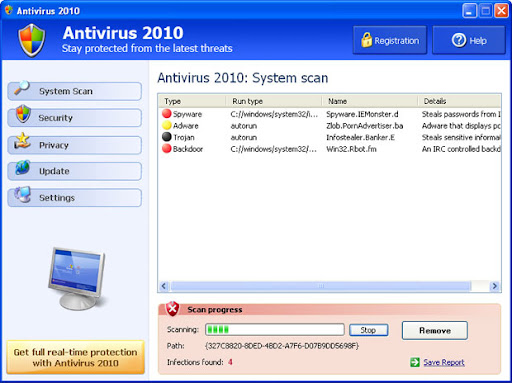Click the green arrow Save Report icon
512x383 pixels.
click(415, 362)
